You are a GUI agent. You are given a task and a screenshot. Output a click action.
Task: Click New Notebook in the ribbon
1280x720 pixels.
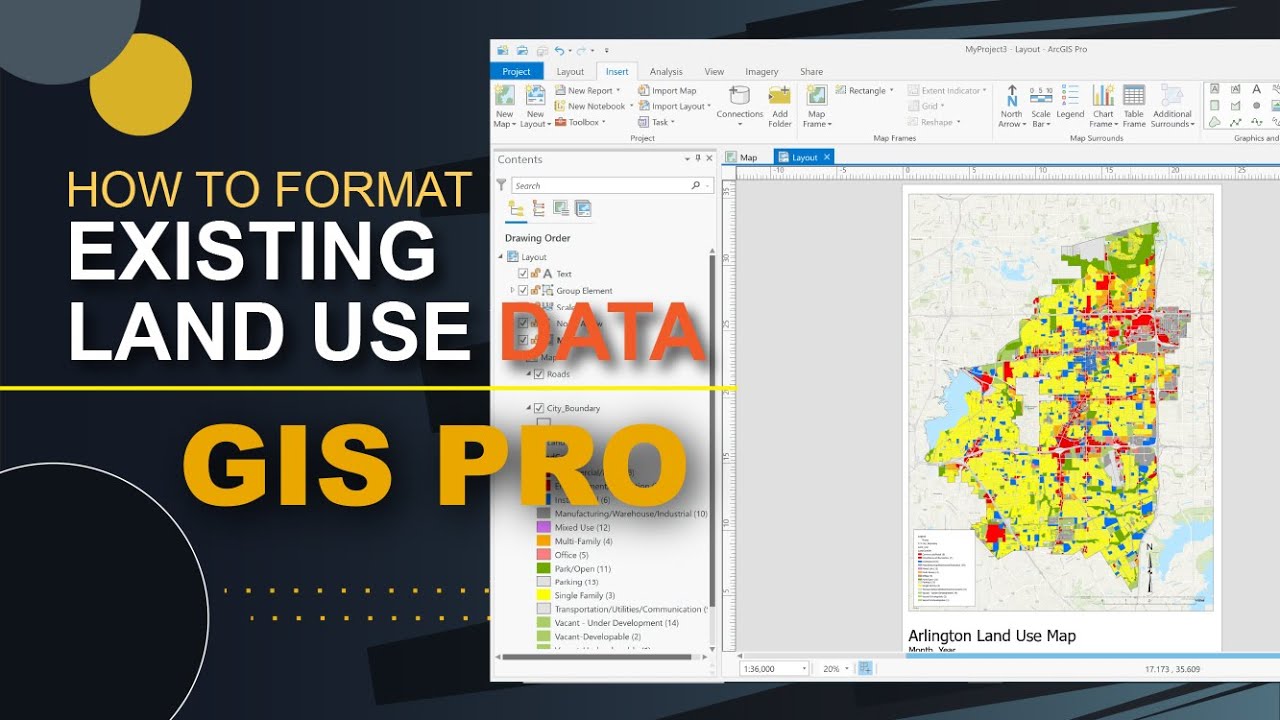point(596,106)
